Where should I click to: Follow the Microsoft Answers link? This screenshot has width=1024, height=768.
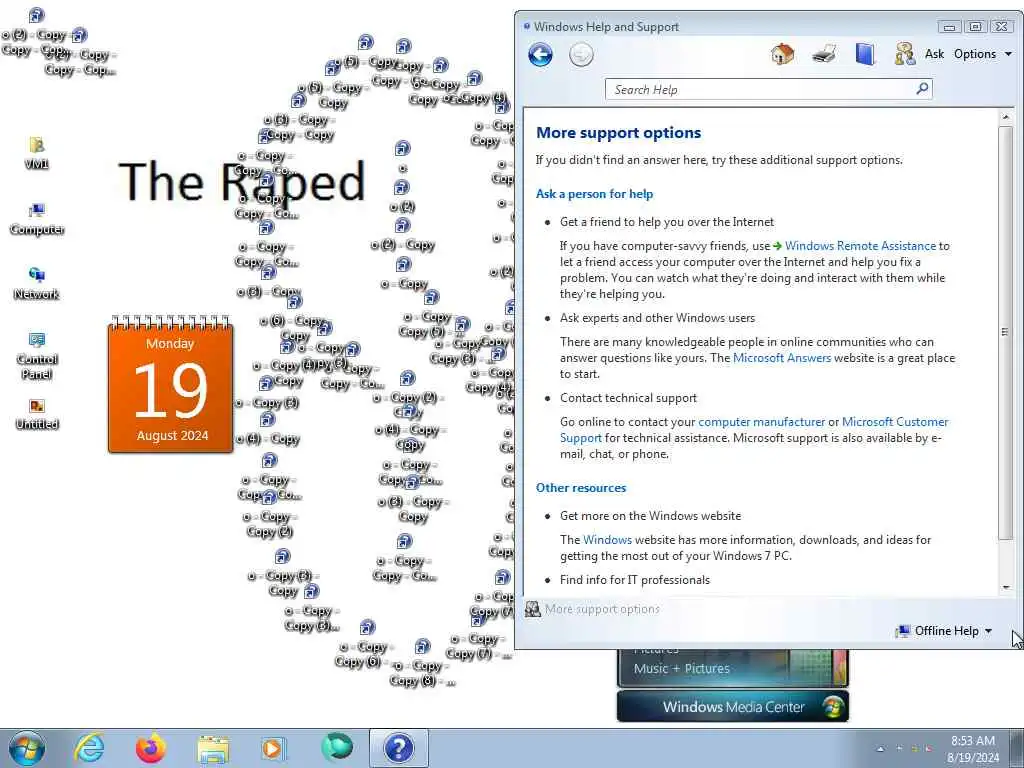click(782, 358)
